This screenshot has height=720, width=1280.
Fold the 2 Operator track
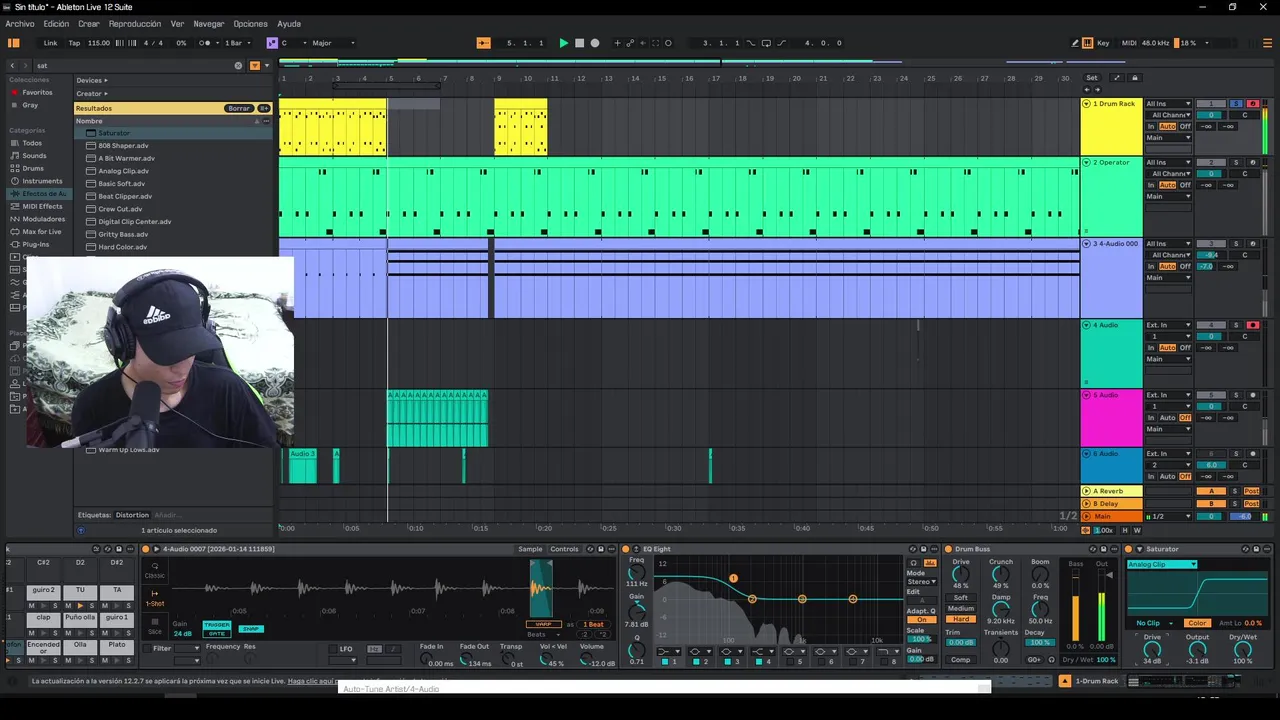point(1087,162)
